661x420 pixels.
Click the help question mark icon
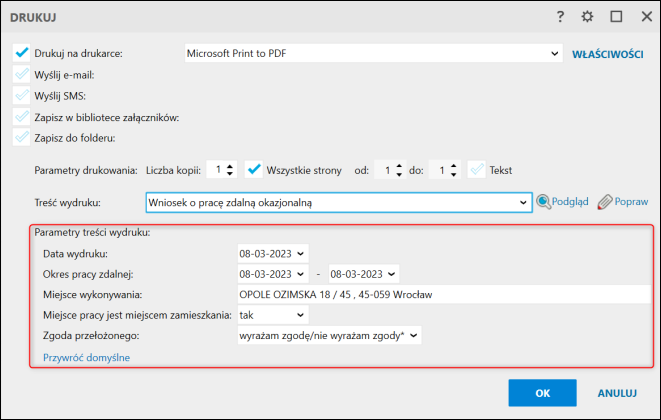point(562,16)
